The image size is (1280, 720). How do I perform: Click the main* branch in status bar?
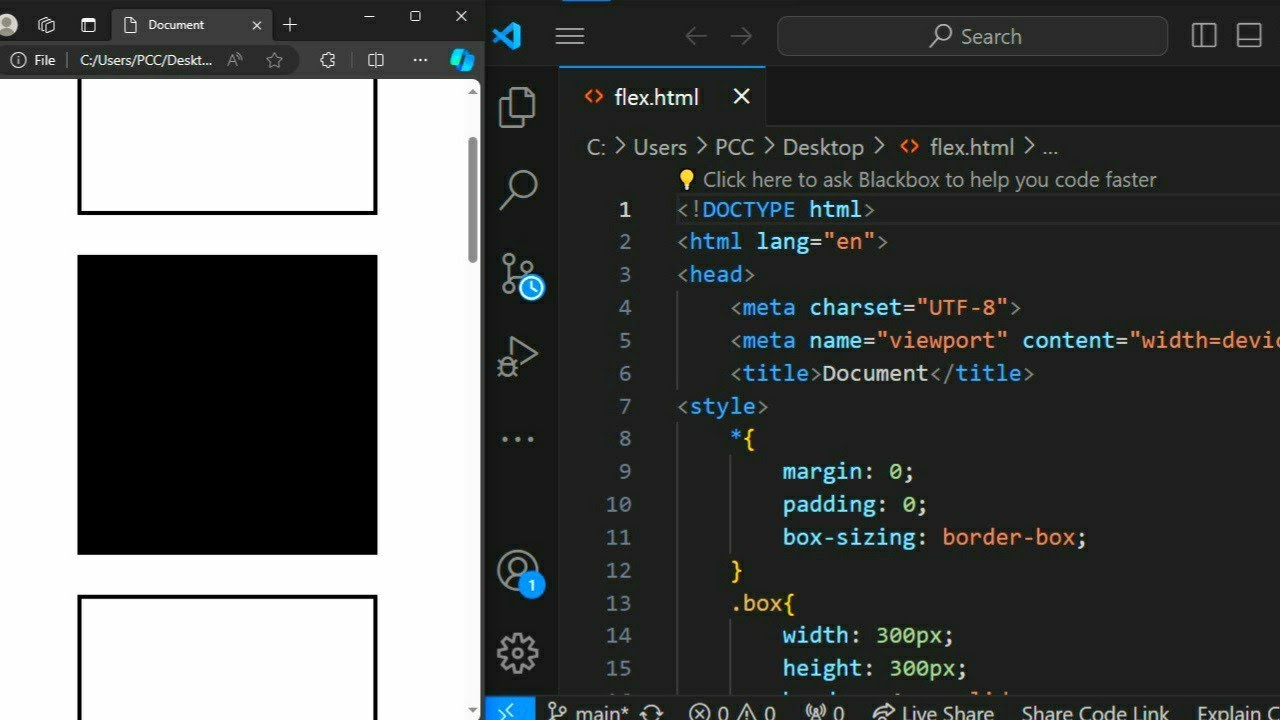point(588,712)
